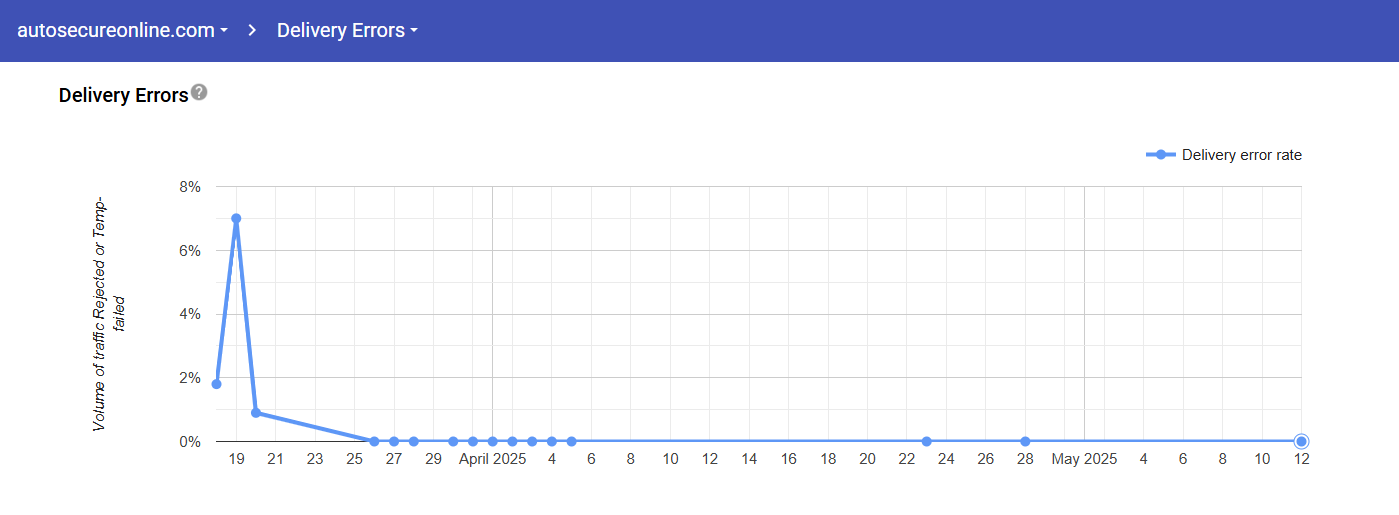Open the autosecureonline.com domain dropdown
This screenshot has height=515, width=1399.
pos(122,30)
